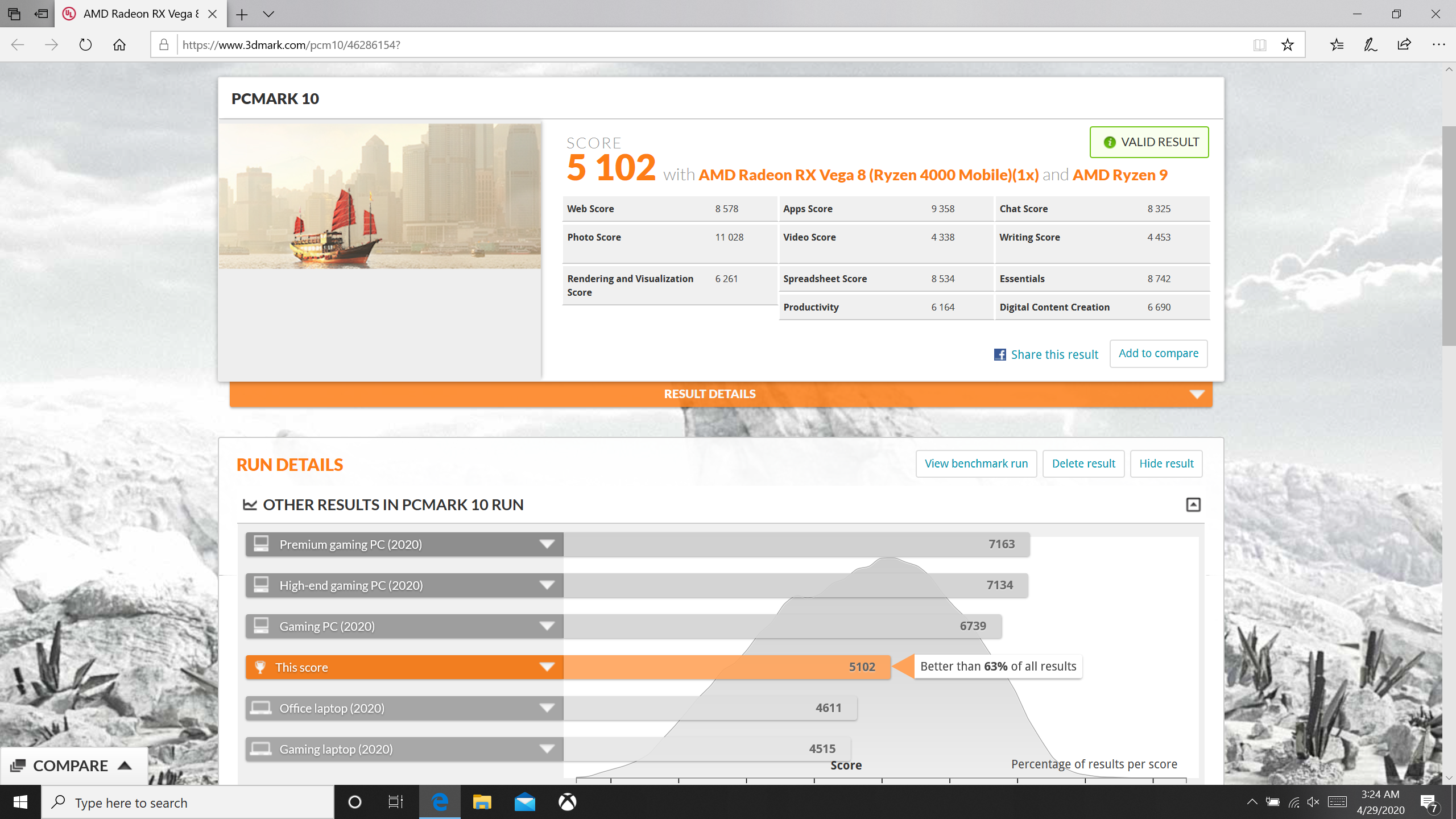
Task: Click the This score trophy icon
Action: (260, 667)
